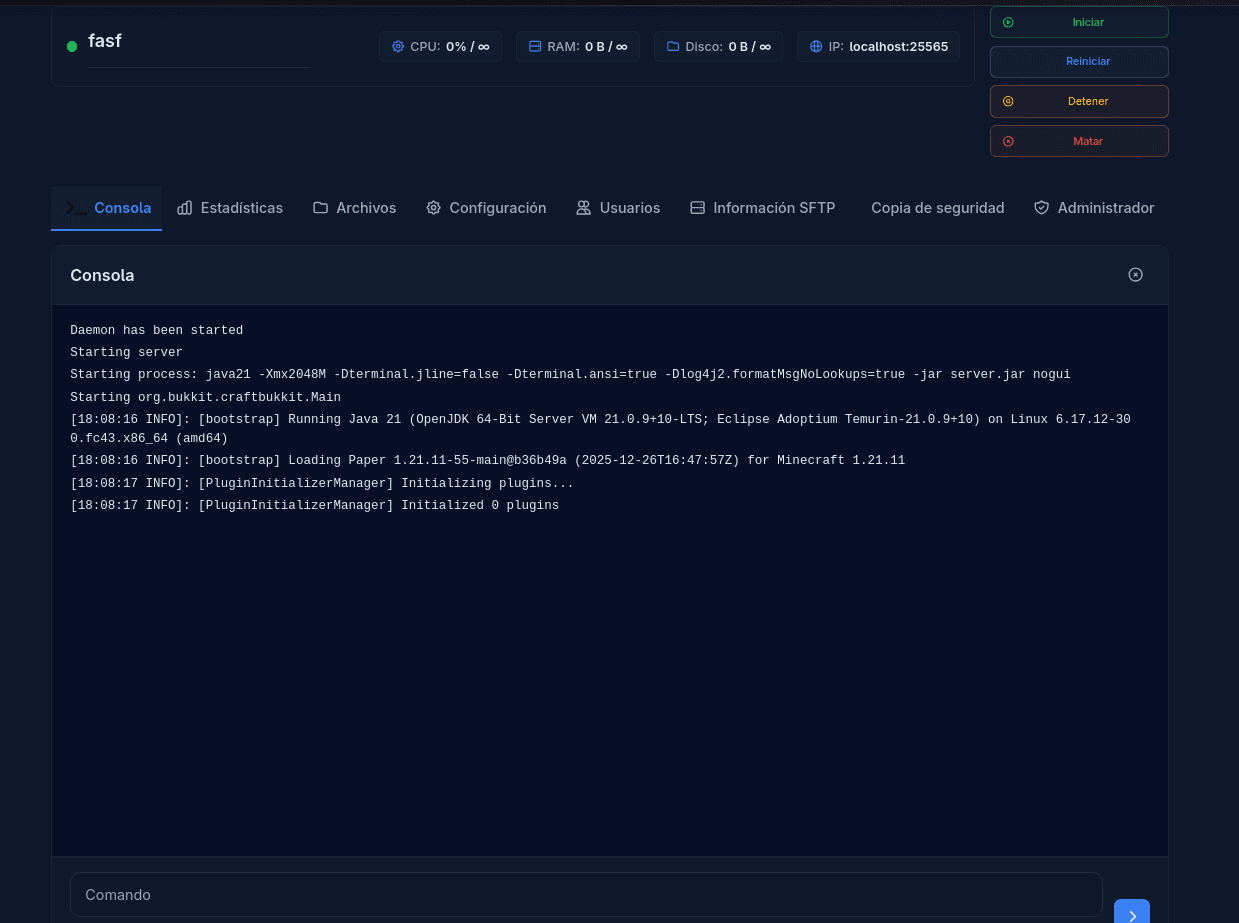Send the command using the arrow button
1239x923 pixels.
1131,913
